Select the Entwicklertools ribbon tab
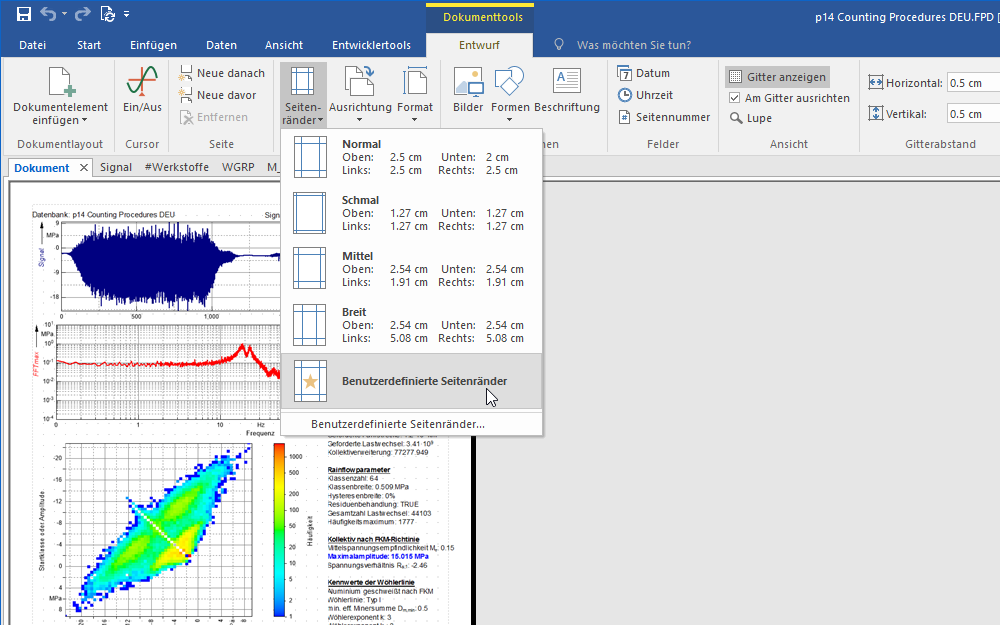1000x625 pixels. pyautogui.click(x=371, y=45)
